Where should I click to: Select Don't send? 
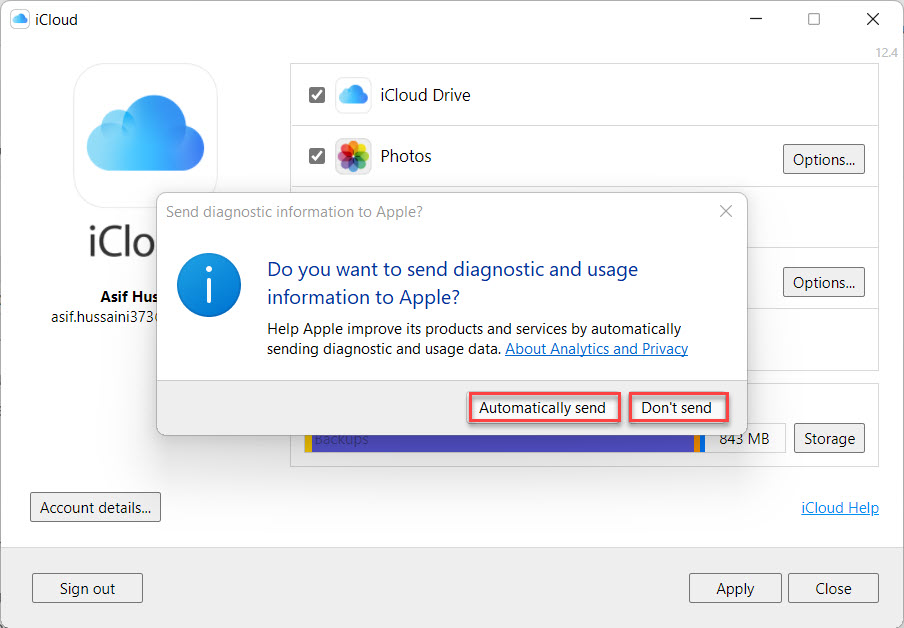point(677,408)
